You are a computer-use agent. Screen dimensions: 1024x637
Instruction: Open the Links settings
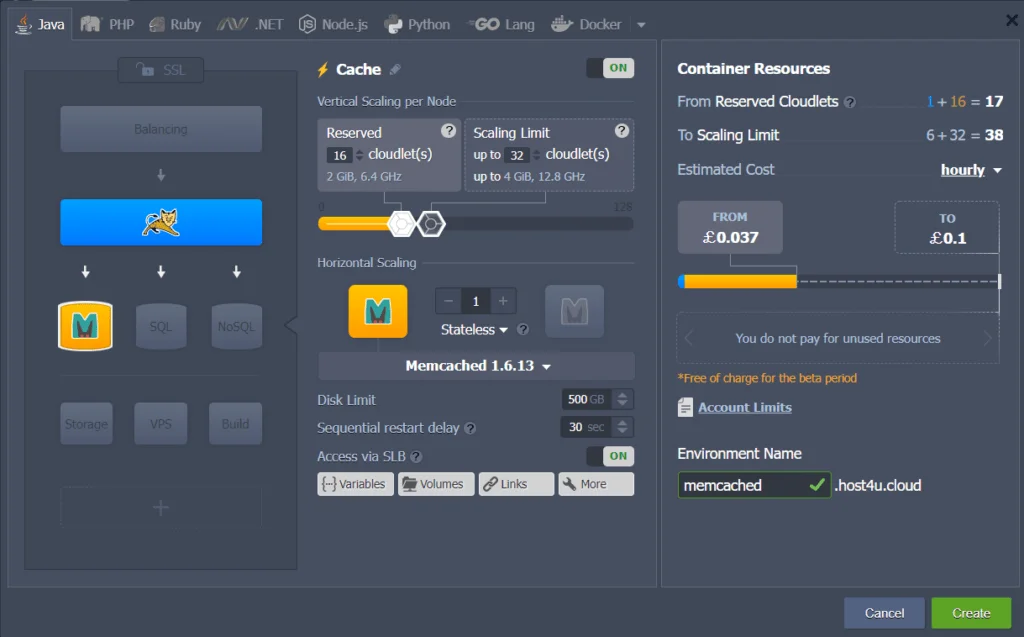point(516,484)
